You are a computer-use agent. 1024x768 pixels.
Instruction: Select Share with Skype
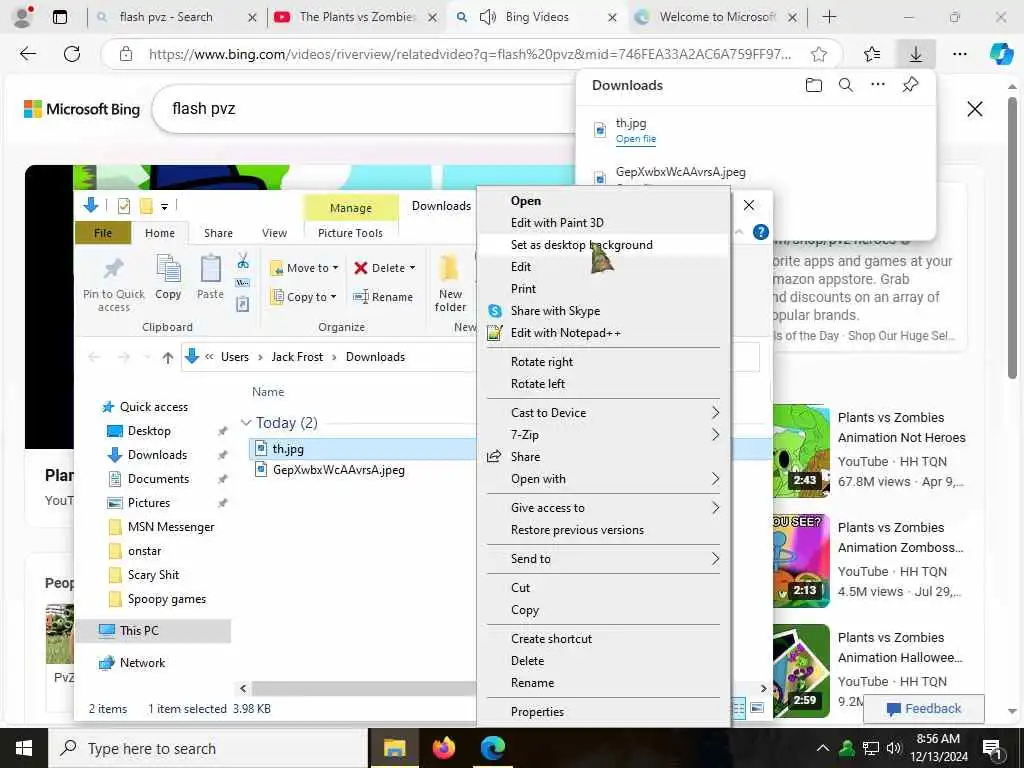pos(602,312)
